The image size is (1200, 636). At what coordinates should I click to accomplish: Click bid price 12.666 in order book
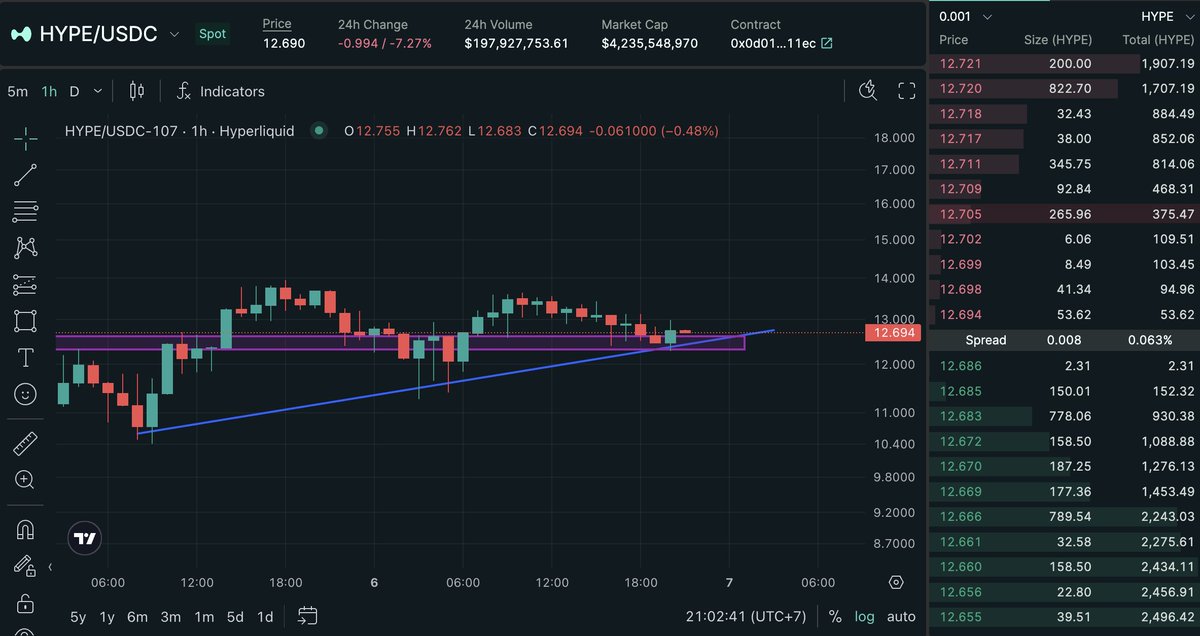coord(960,517)
